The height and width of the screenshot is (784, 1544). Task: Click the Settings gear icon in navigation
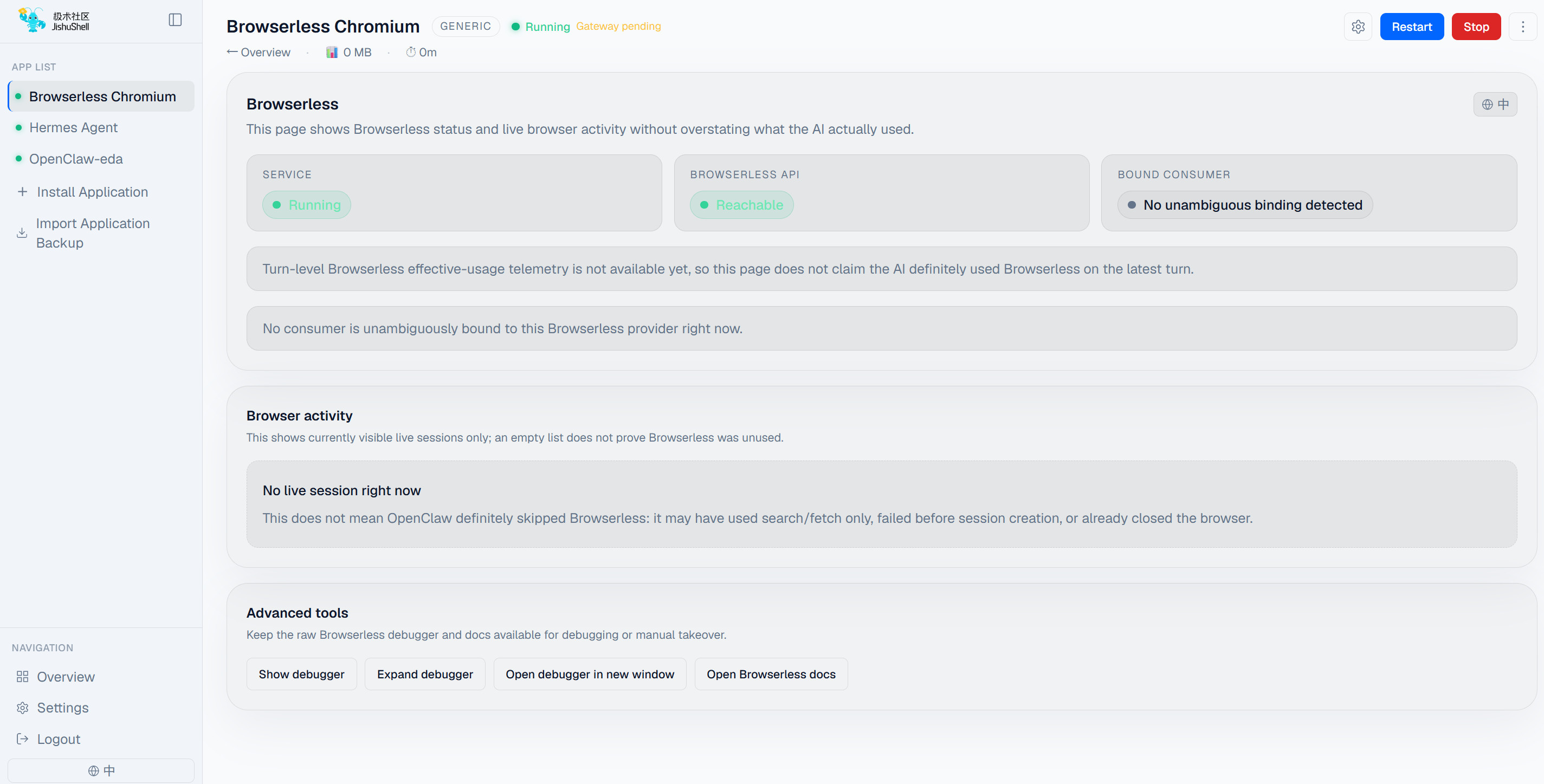(22, 708)
